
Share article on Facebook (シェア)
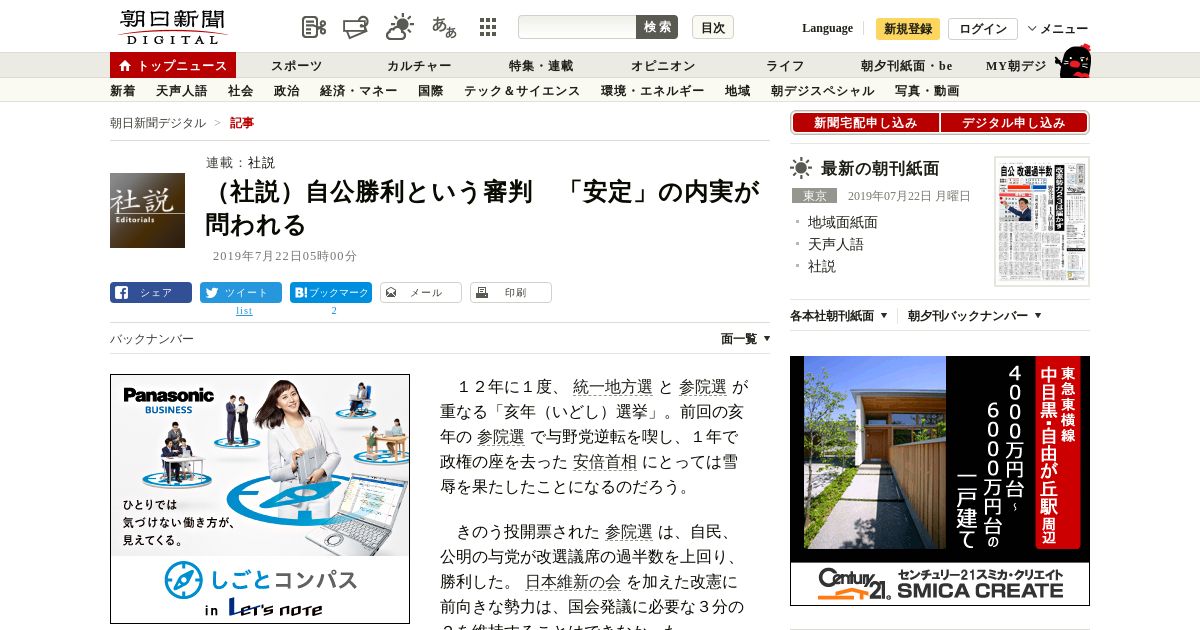click(x=151, y=293)
